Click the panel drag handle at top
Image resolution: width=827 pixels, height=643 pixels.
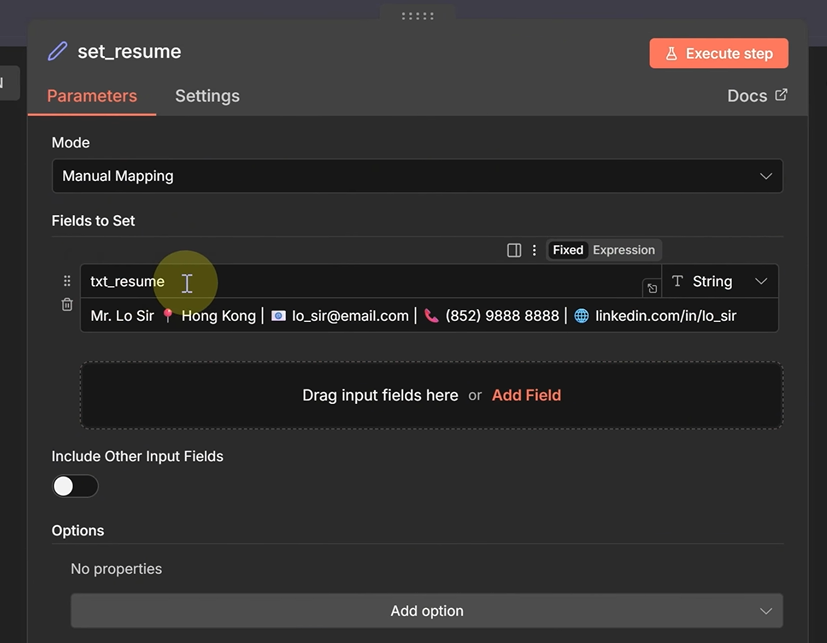pyautogui.click(x=417, y=16)
